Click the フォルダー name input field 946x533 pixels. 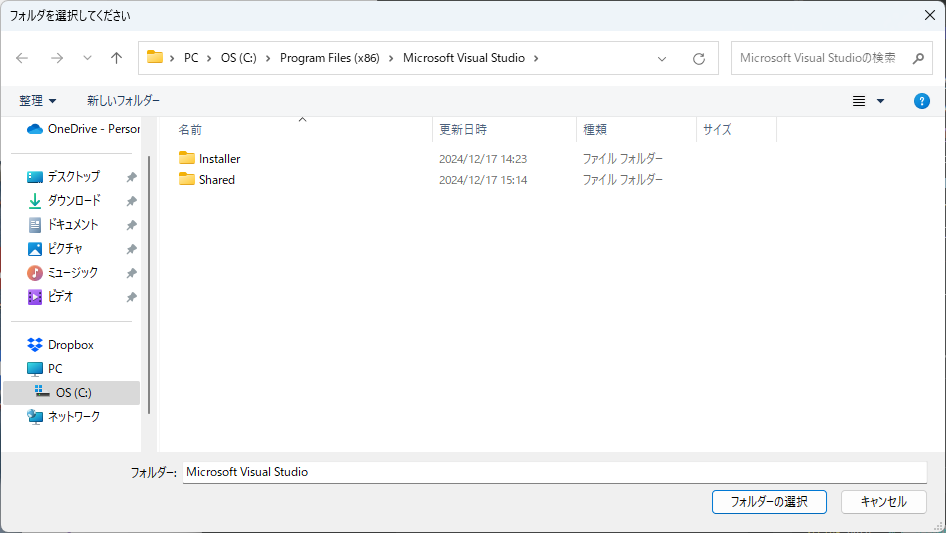click(x=554, y=472)
